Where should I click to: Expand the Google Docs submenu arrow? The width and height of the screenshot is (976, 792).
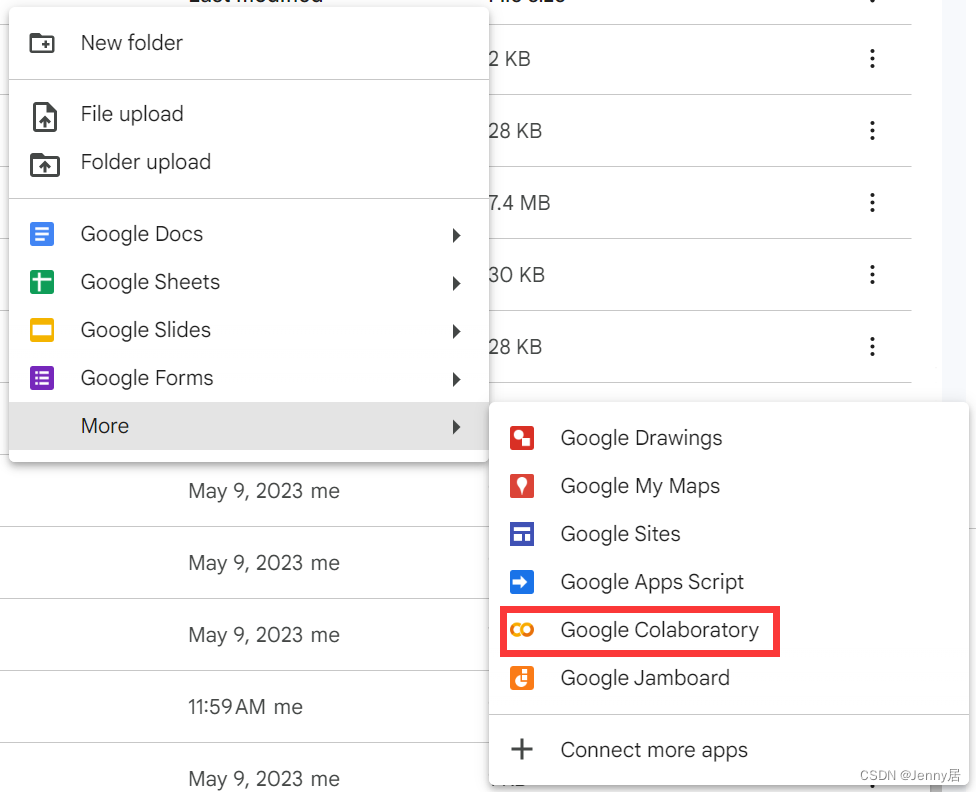click(x=456, y=235)
